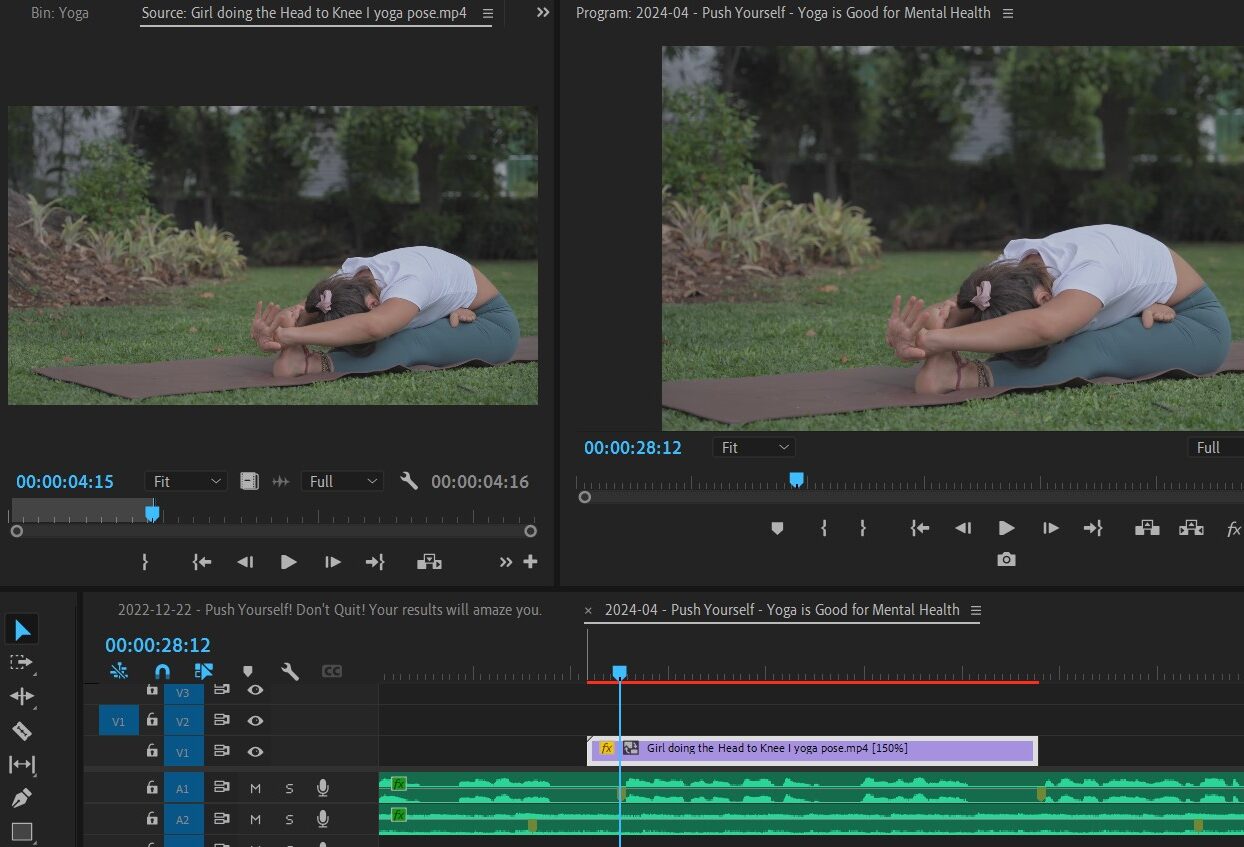Export frame with camera icon
Viewport: 1244px width, 847px height.
pyautogui.click(x=1006, y=560)
